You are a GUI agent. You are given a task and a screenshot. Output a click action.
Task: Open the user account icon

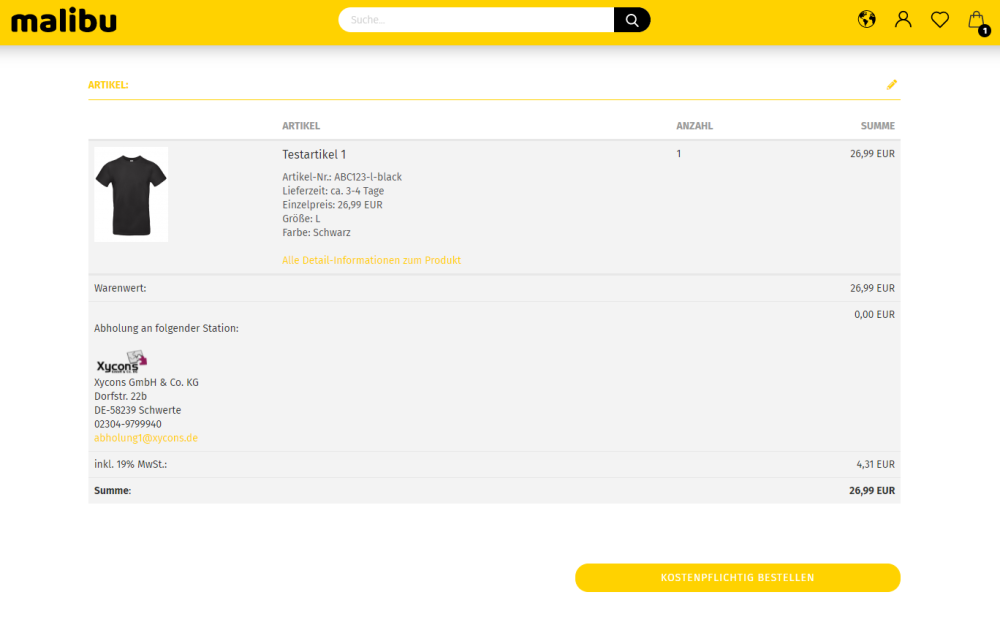pyautogui.click(x=903, y=19)
